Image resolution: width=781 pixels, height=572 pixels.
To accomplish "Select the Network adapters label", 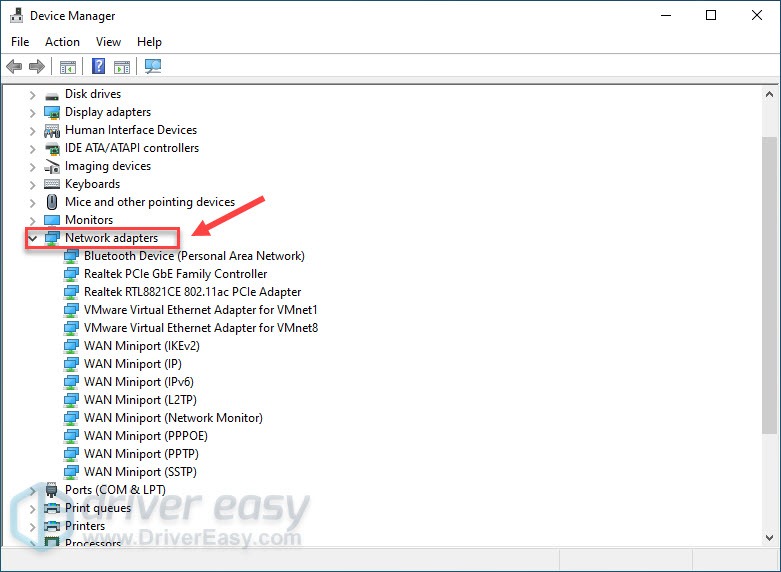I will coord(111,238).
